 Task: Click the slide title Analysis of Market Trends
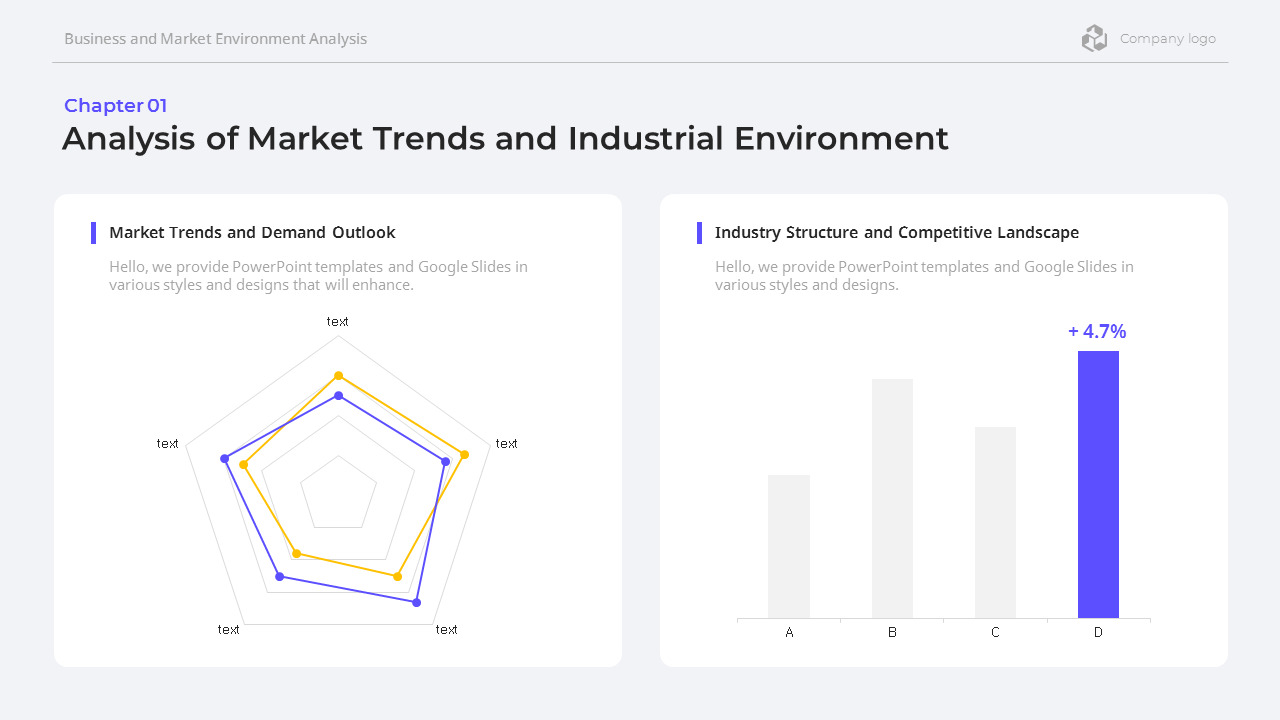point(505,138)
